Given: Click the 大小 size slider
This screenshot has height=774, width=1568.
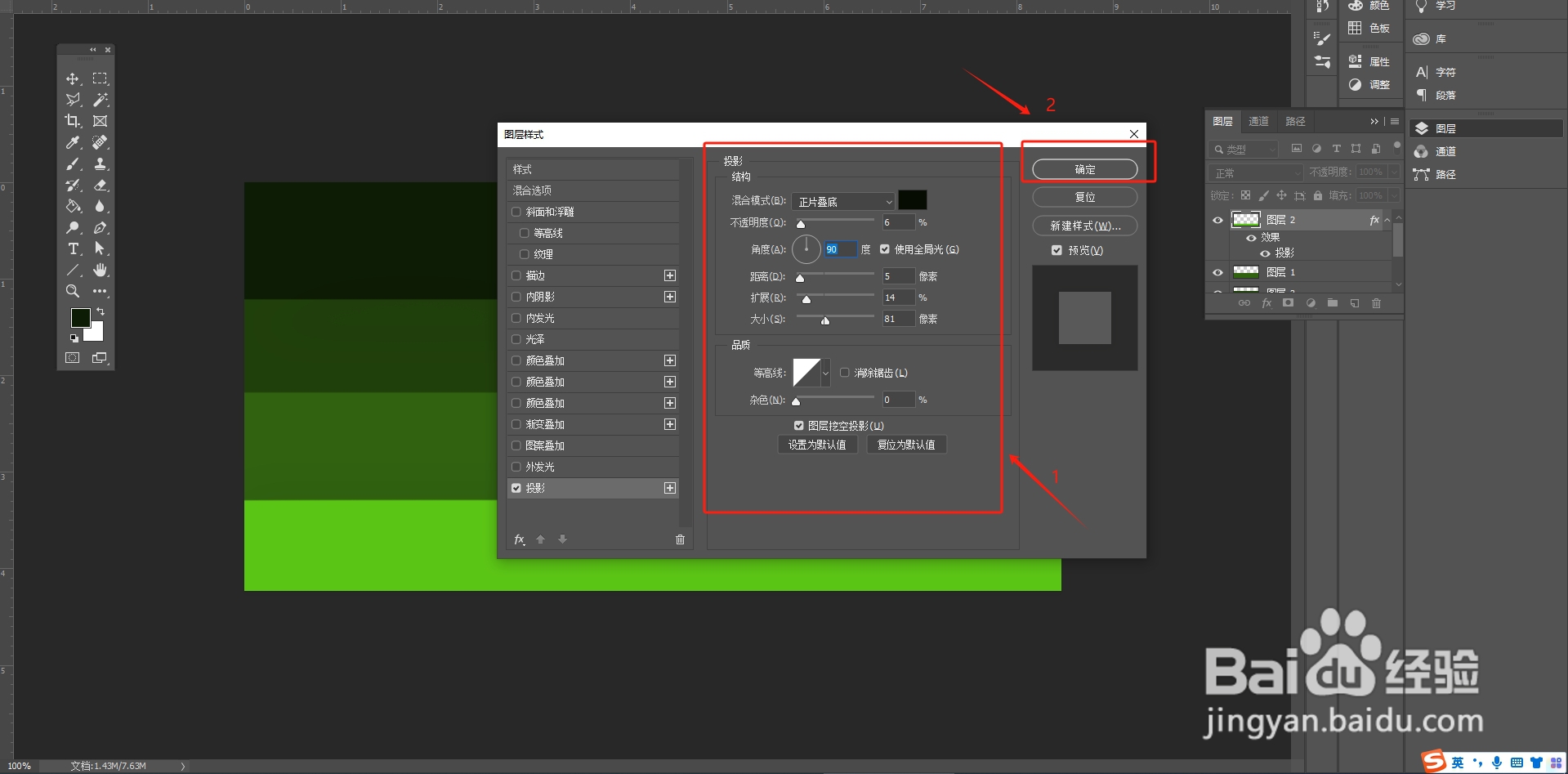Looking at the screenshot, I should [x=835, y=319].
